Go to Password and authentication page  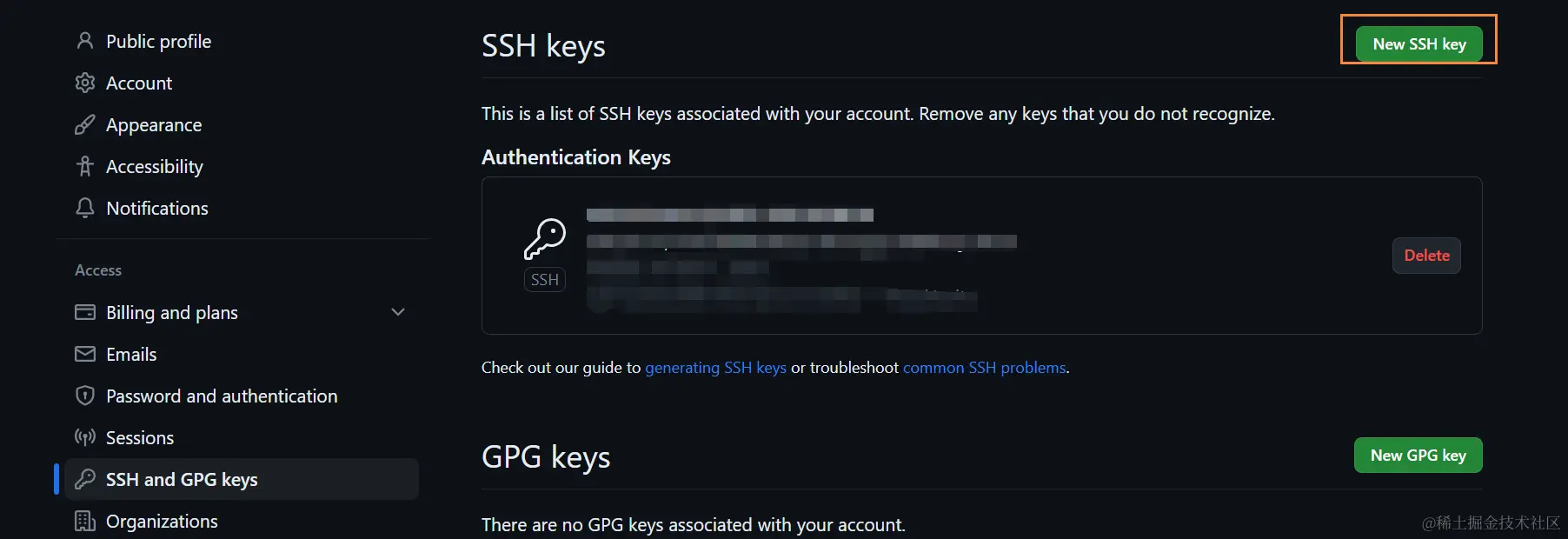click(x=222, y=396)
